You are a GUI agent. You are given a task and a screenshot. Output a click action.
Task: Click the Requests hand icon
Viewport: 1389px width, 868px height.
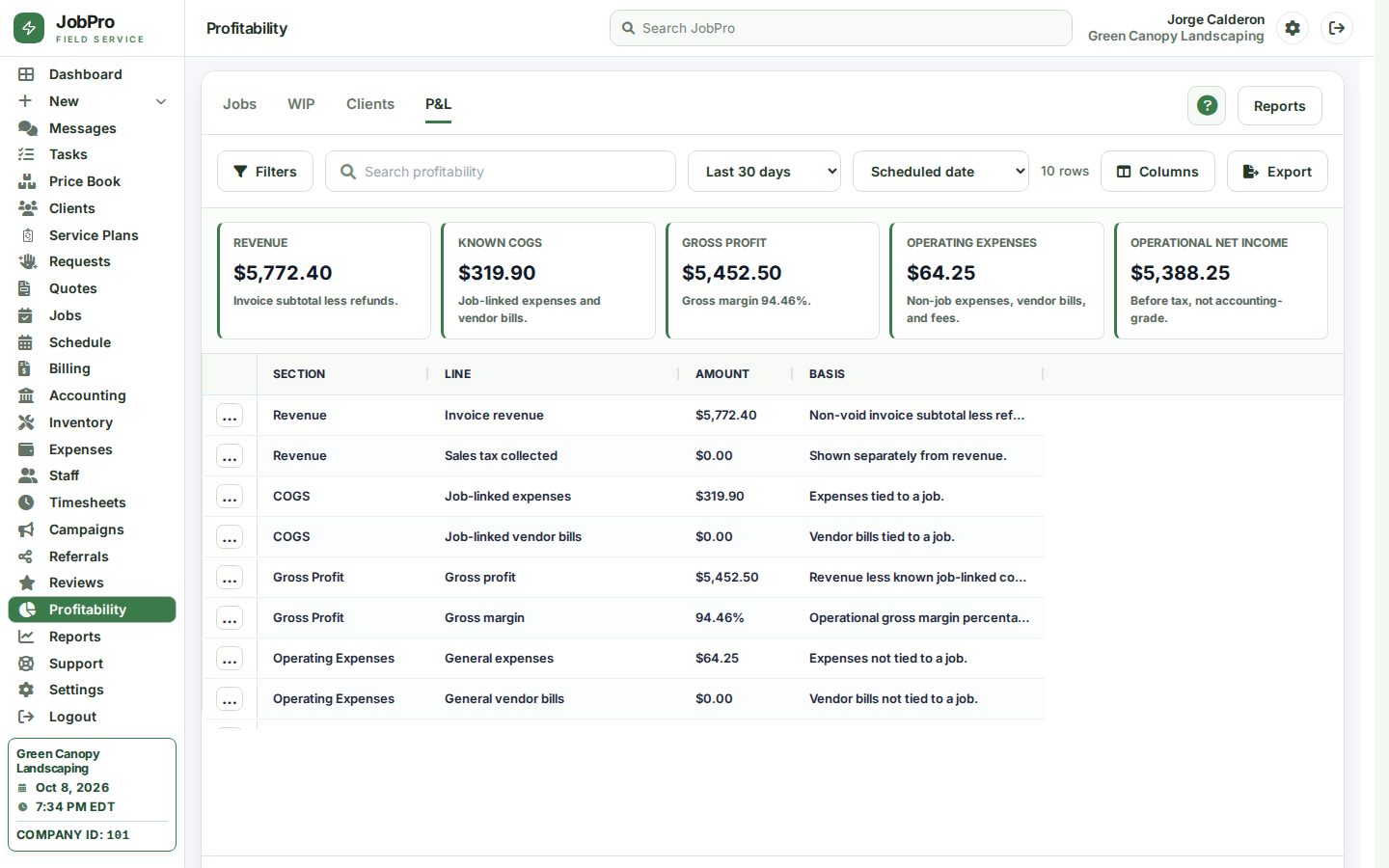pyautogui.click(x=27, y=261)
